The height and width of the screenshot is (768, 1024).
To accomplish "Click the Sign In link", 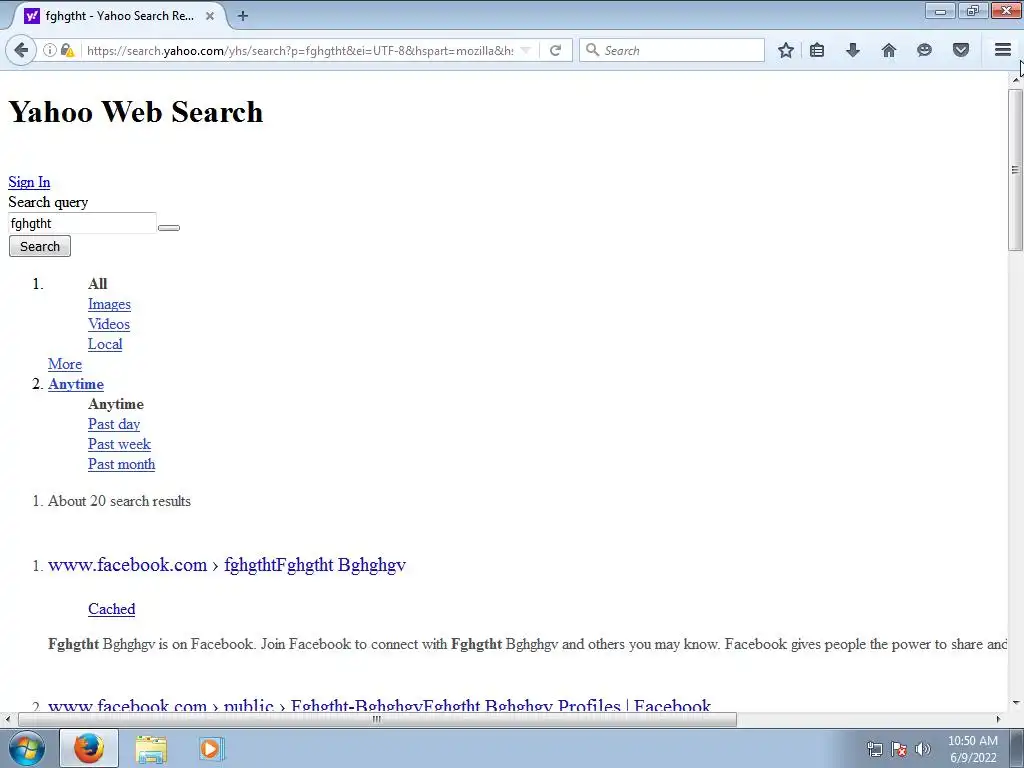I will (x=29, y=182).
